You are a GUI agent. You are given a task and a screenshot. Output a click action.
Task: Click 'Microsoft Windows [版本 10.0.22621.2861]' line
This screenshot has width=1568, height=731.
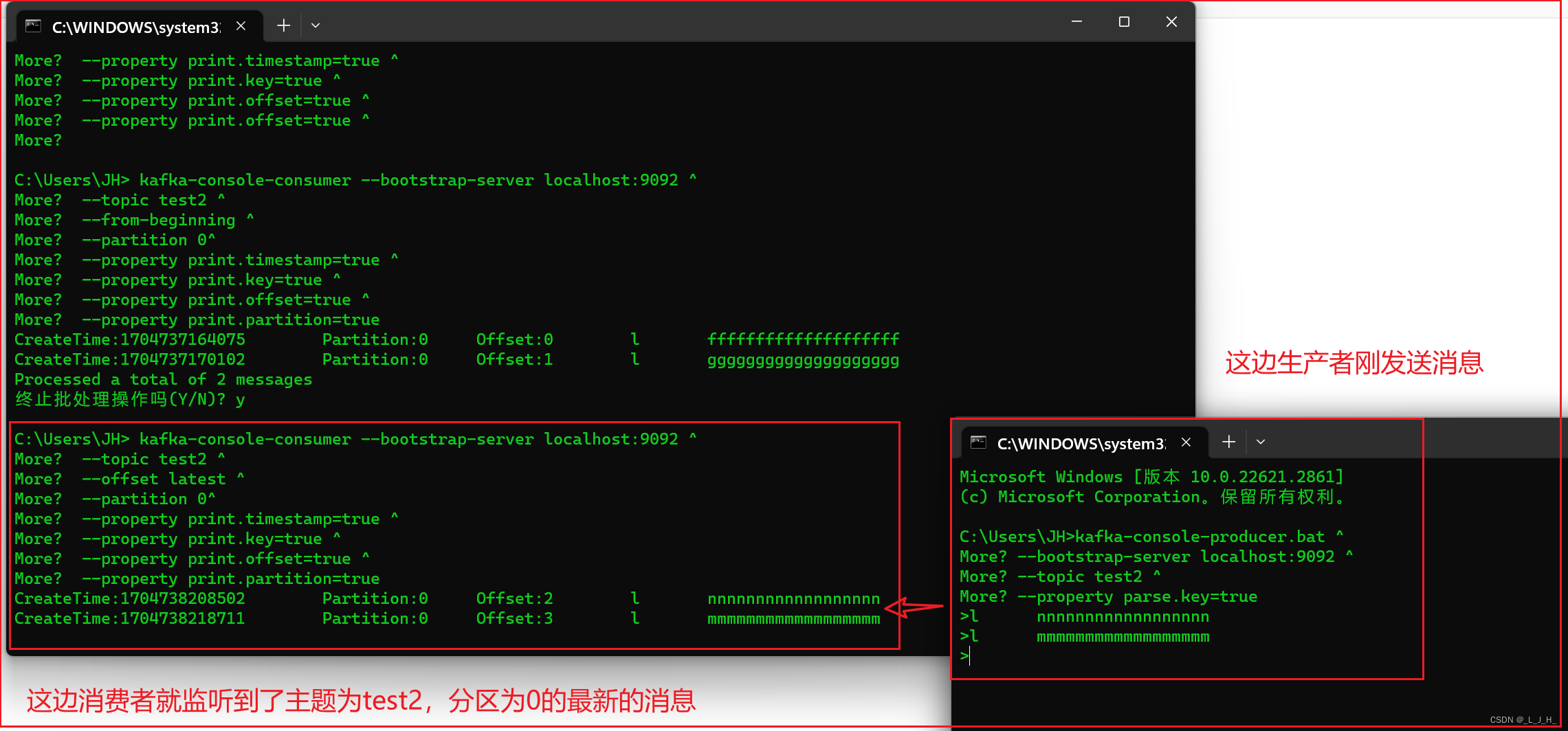click(1151, 477)
